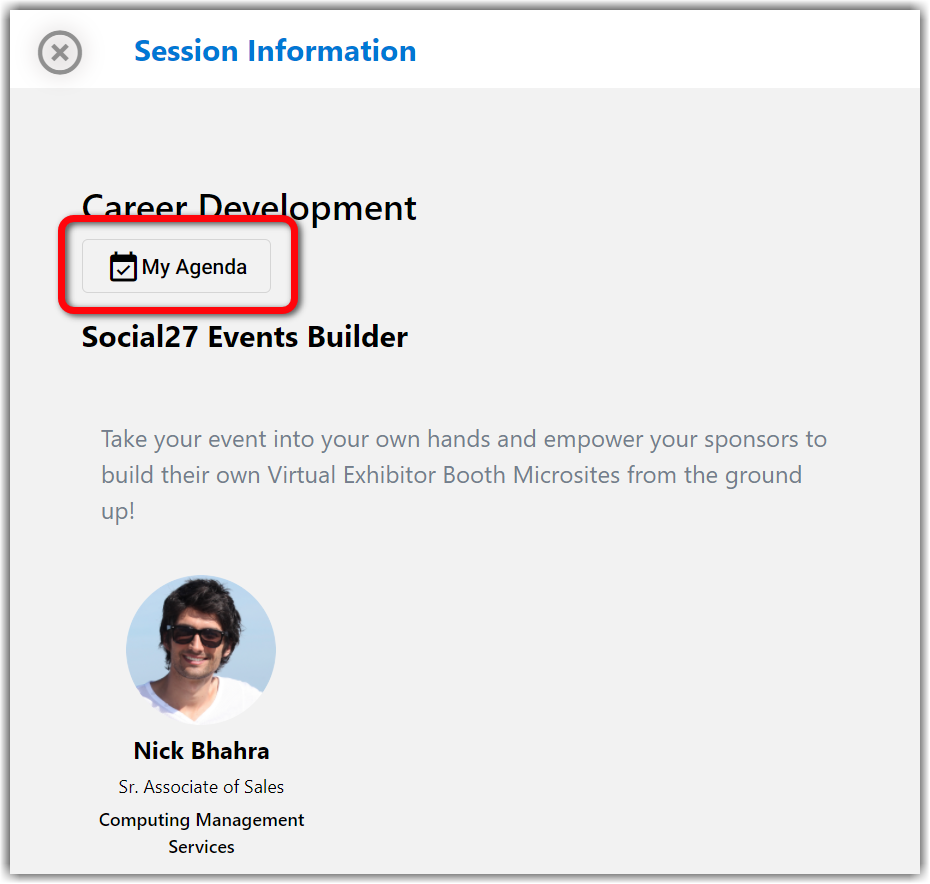Click the word "Services" under the speaker

click(x=201, y=847)
